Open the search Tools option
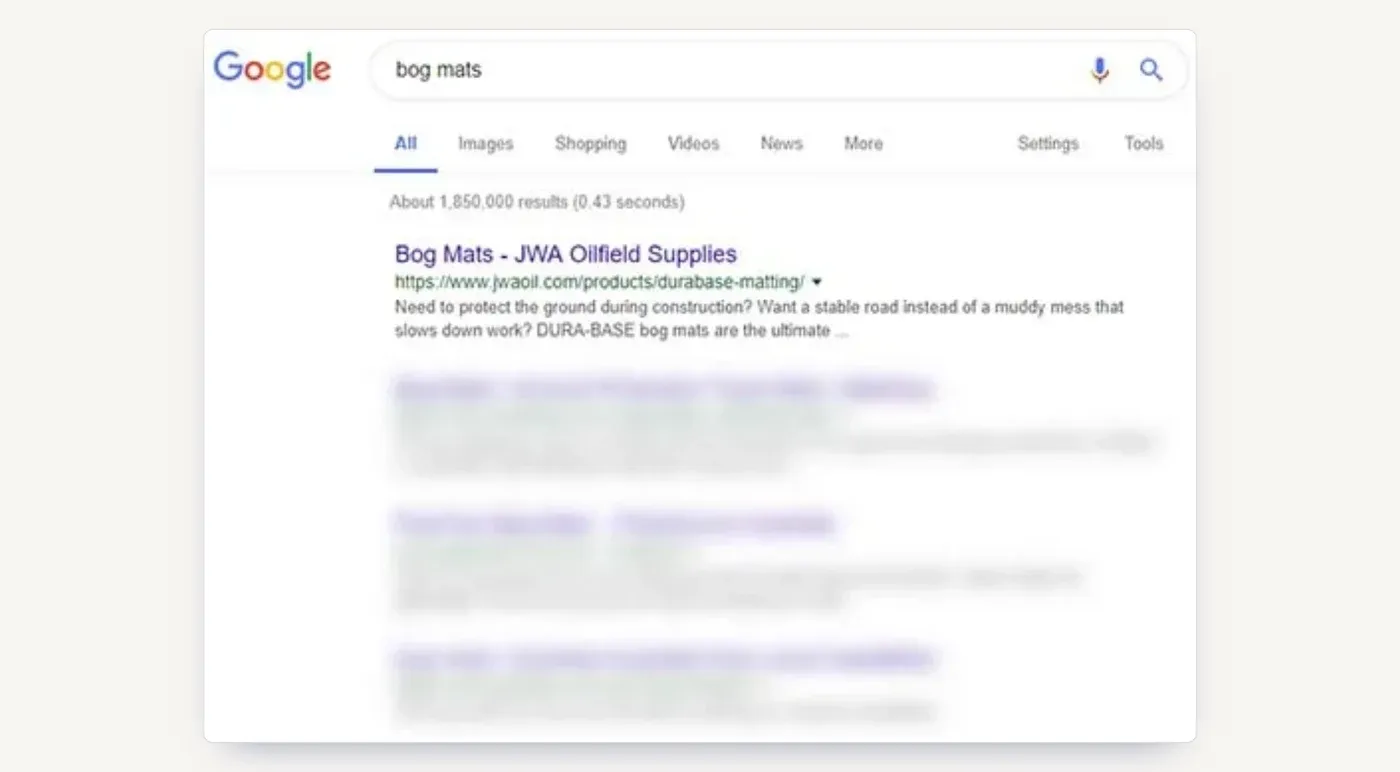The width and height of the screenshot is (1400, 772). pyautogui.click(x=1143, y=143)
